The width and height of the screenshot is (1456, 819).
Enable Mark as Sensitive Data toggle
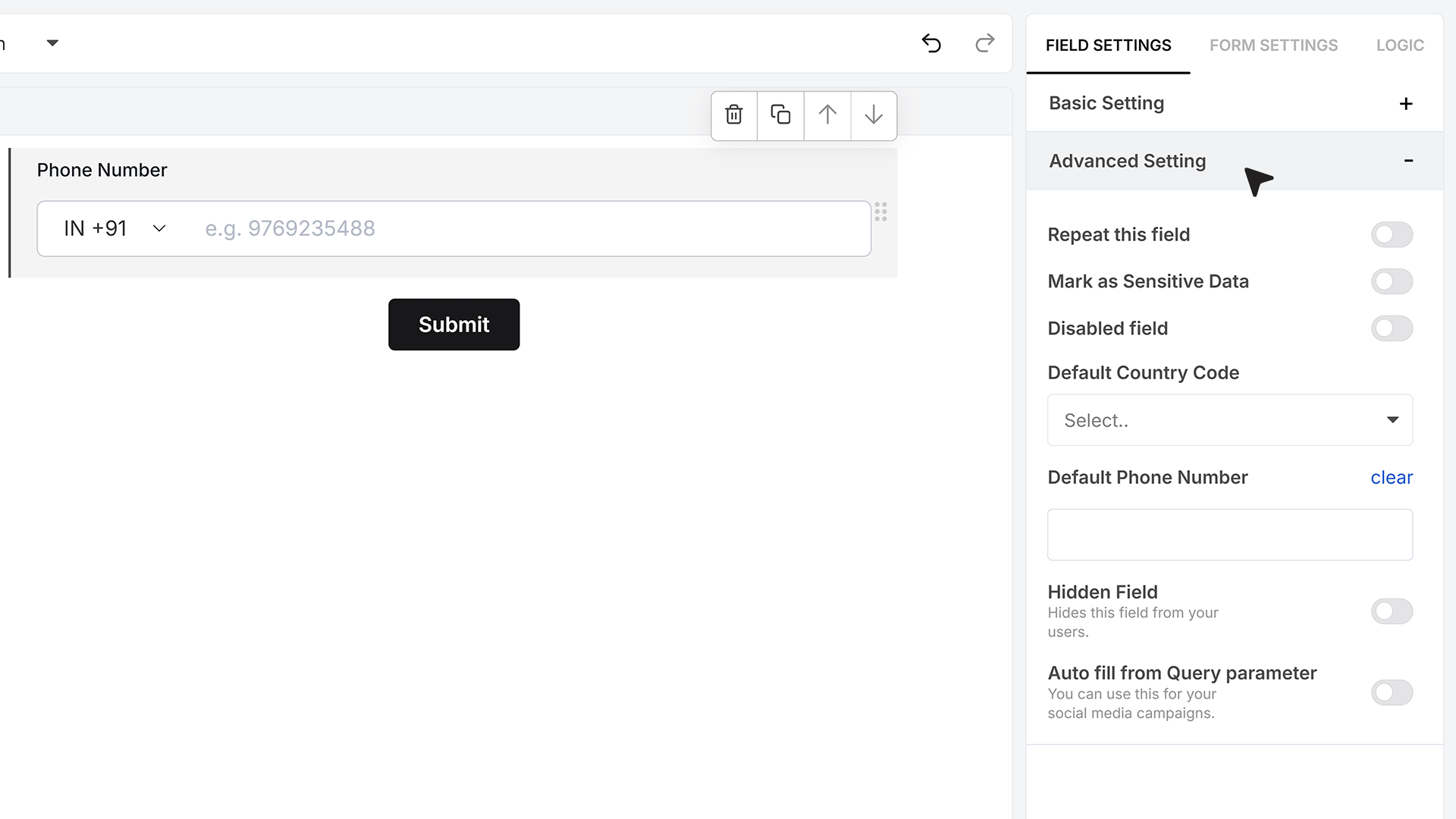point(1392,281)
